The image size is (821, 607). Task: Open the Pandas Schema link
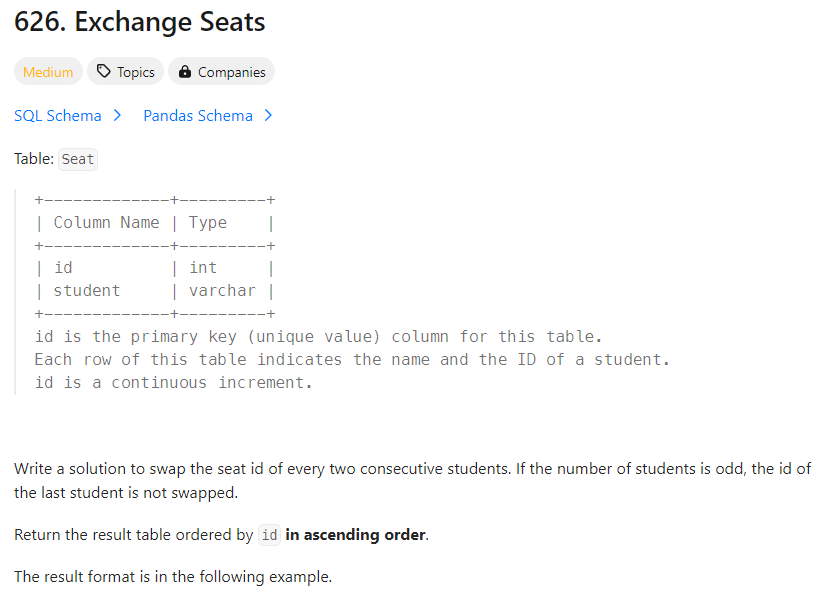click(198, 116)
